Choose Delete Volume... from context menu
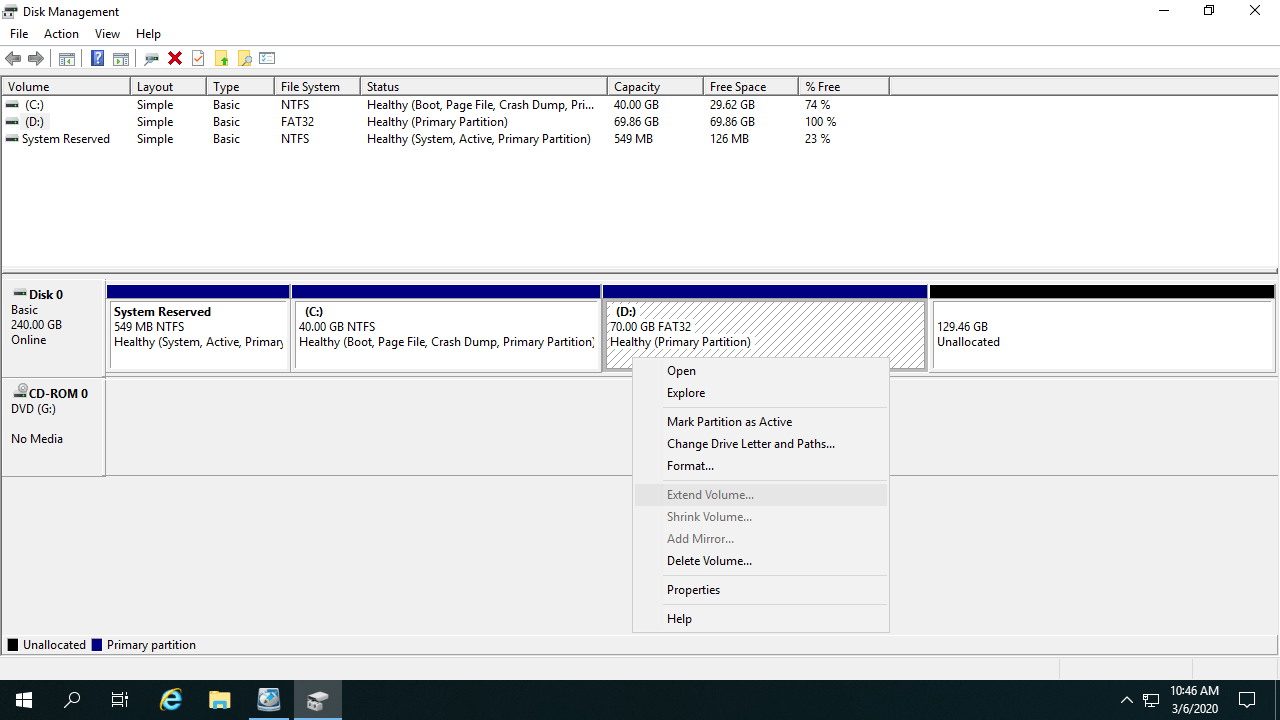This screenshot has width=1280, height=720. tap(709, 561)
